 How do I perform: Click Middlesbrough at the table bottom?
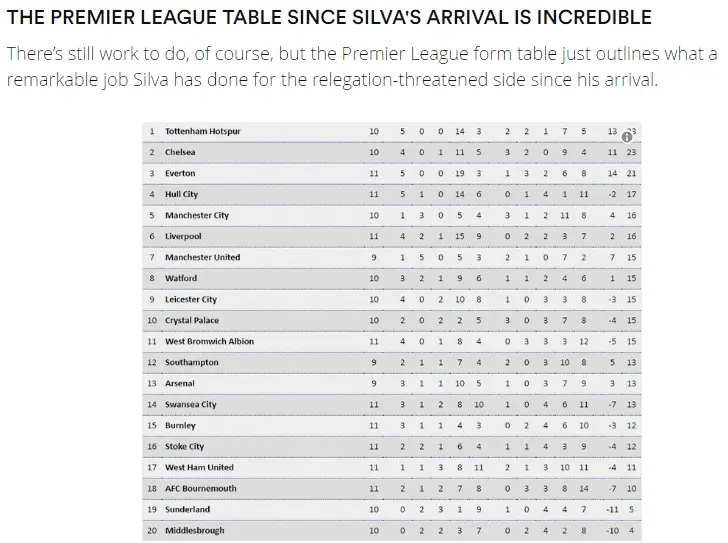coord(194,530)
